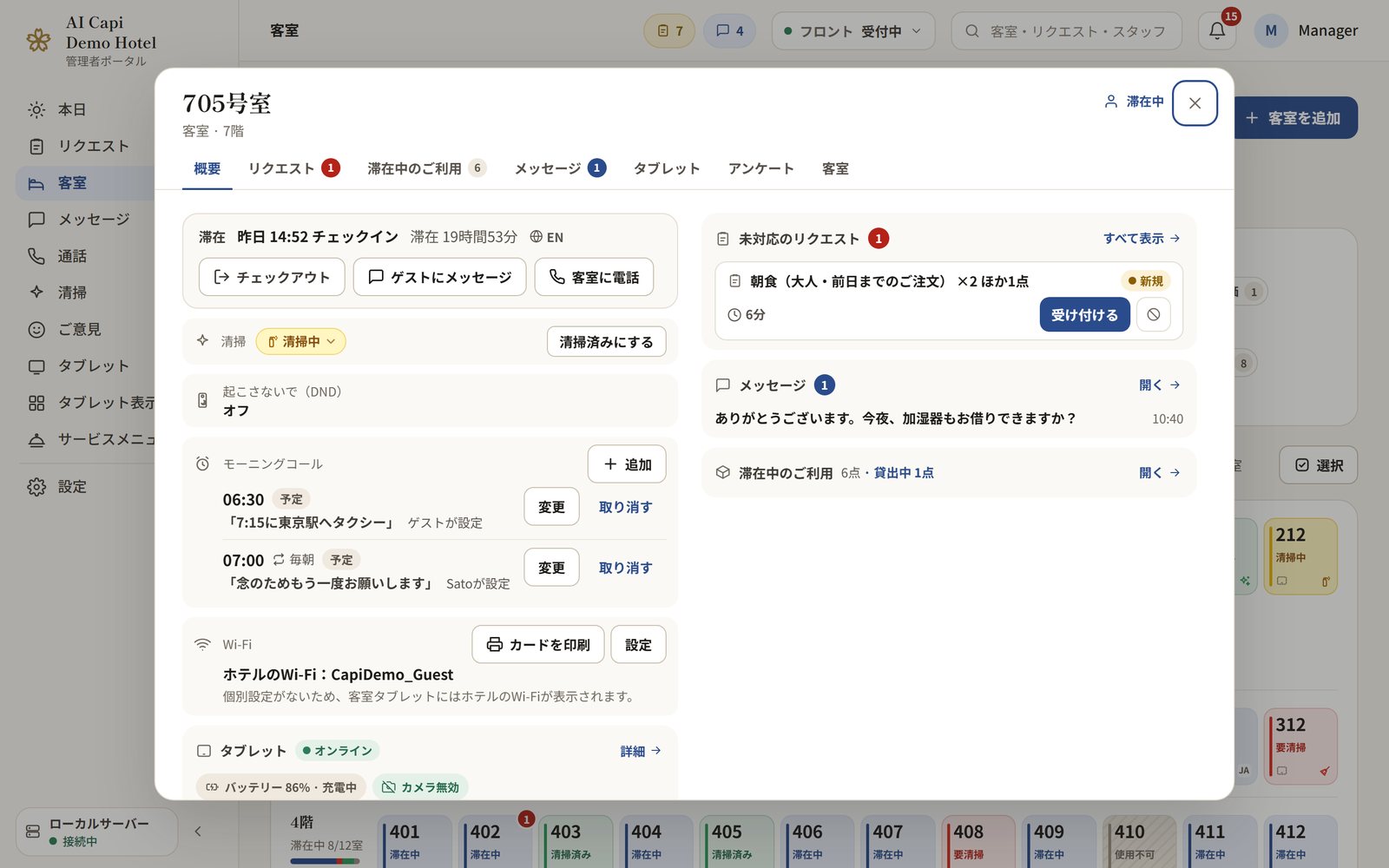1389x868 pixels.
Task: Open メッセージ in the sidebar
Action: 85,220
